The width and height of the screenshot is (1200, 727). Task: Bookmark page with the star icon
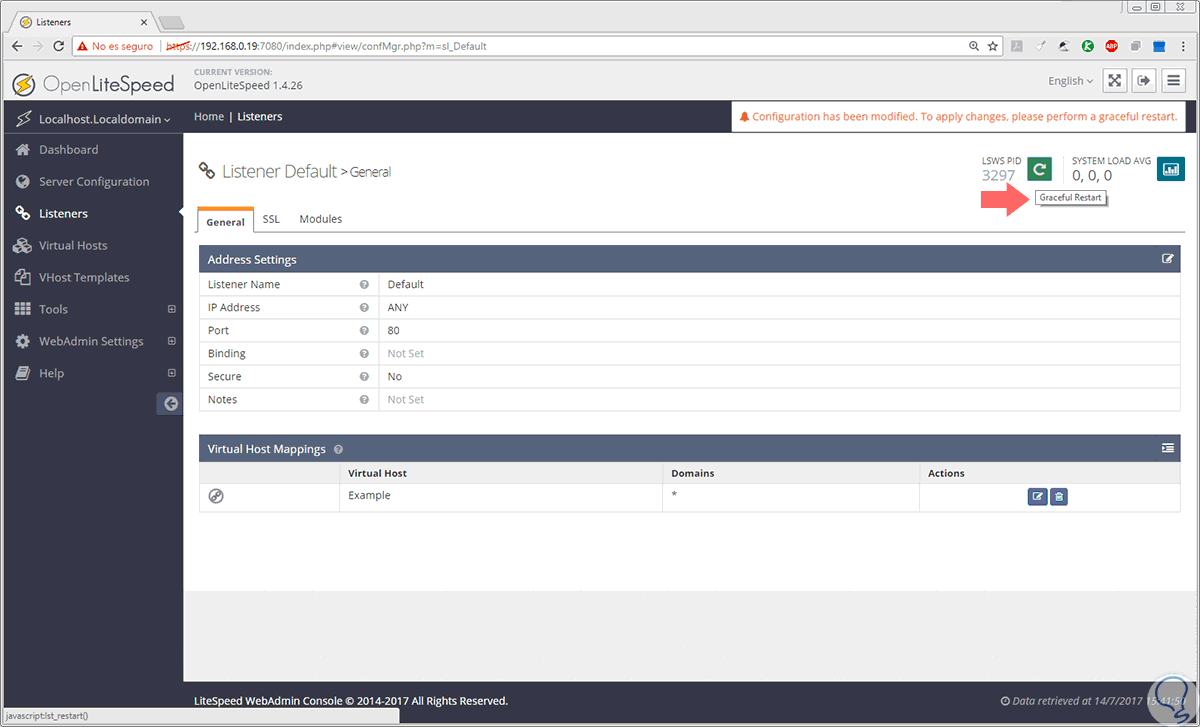993,46
